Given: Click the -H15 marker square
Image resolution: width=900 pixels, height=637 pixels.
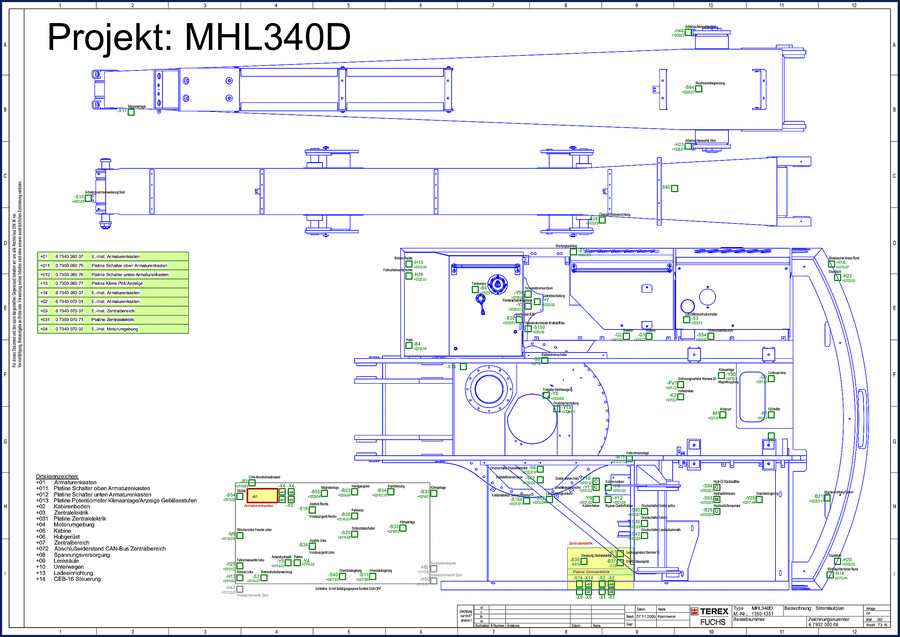Looking at the screenshot, I should (409, 264).
